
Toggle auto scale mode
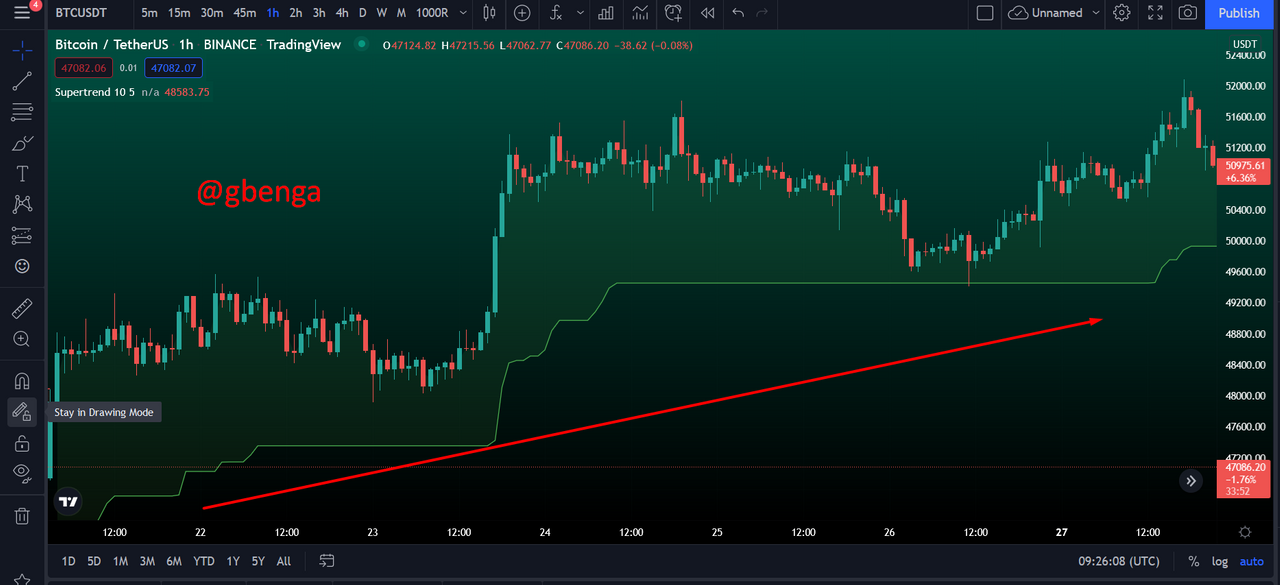pos(1252,561)
